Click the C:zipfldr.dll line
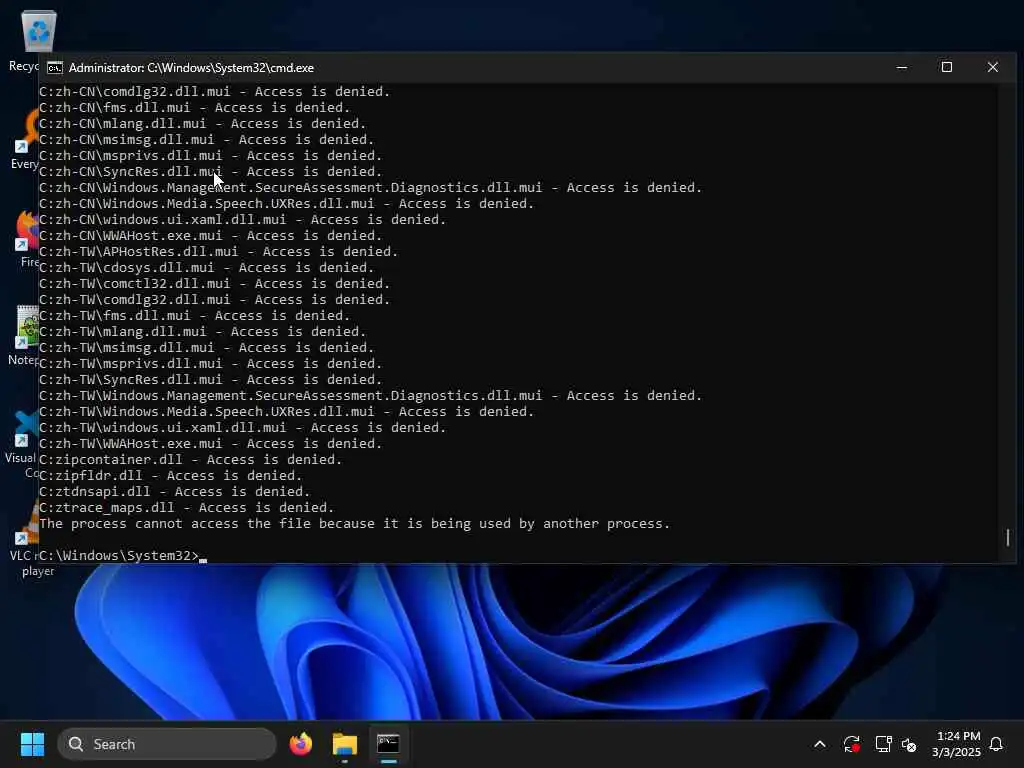This screenshot has height=768, width=1024. point(171,475)
